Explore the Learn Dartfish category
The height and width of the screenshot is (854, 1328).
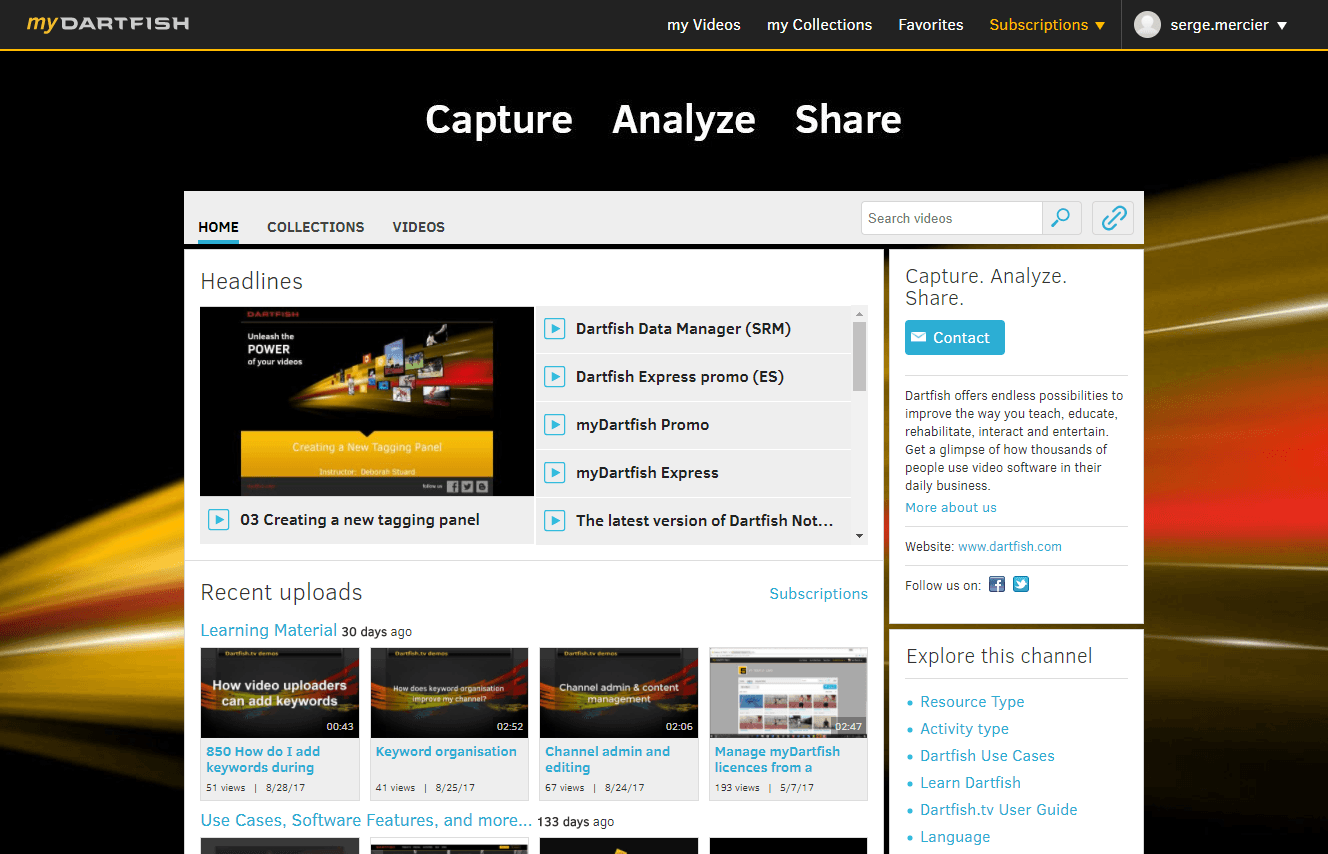[970, 783]
